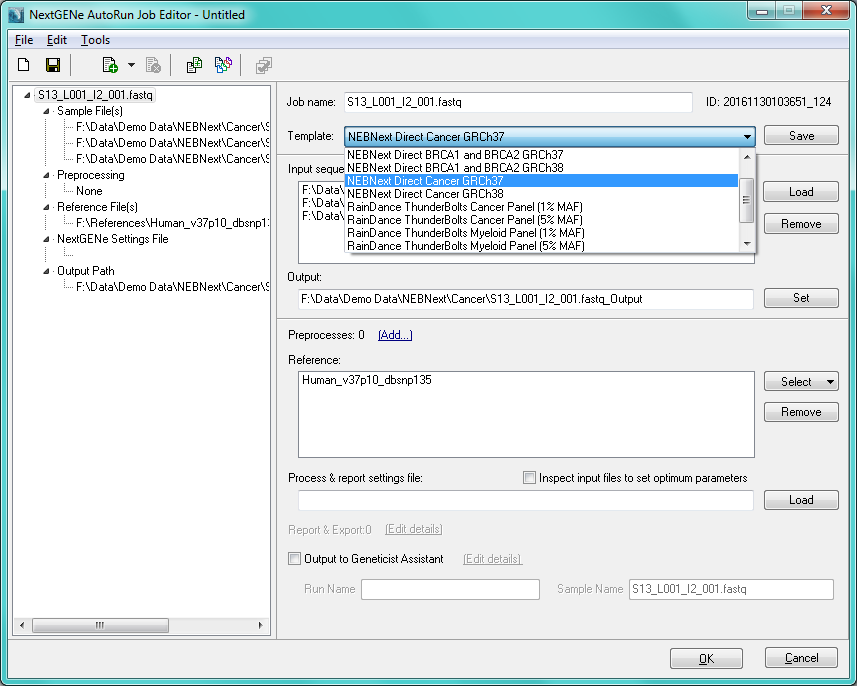857x686 pixels.
Task: Click Geneticist Assistant Edit details link
Action: pos(492,559)
